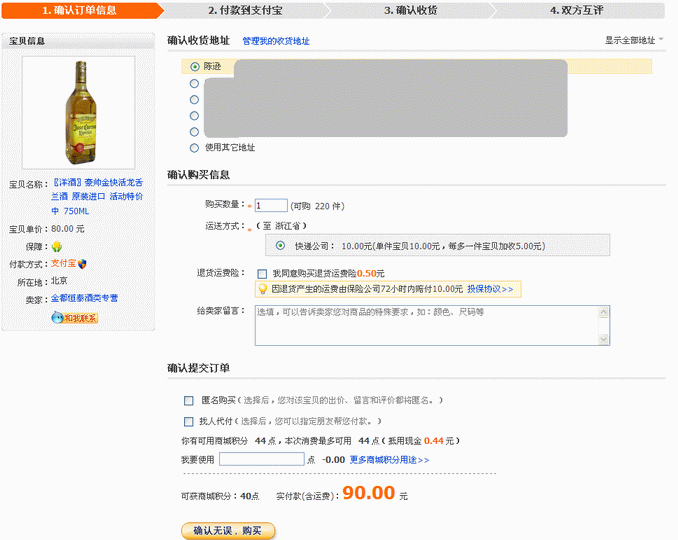Open the 投保协议 link
This screenshot has width=678, height=540.
[x=490, y=289]
